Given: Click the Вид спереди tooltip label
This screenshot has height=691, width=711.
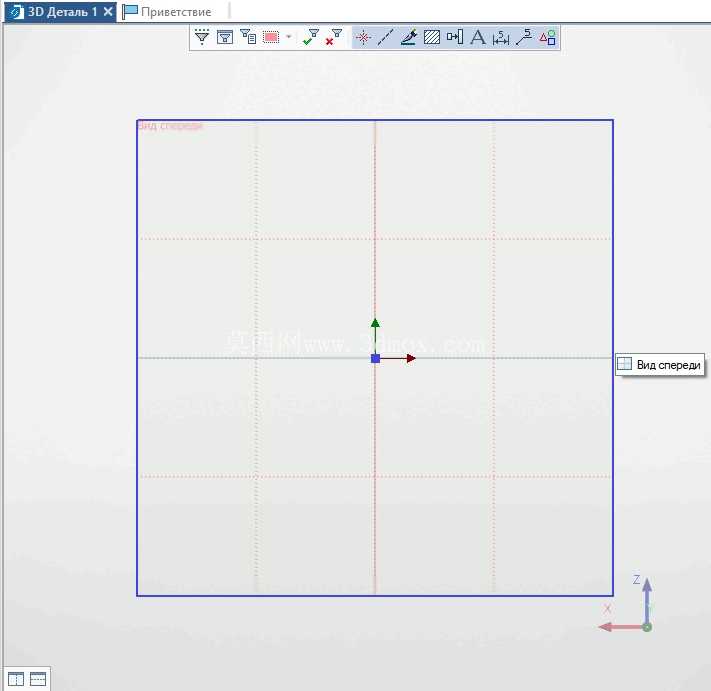Looking at the screenshot, I should coord(660,365).
